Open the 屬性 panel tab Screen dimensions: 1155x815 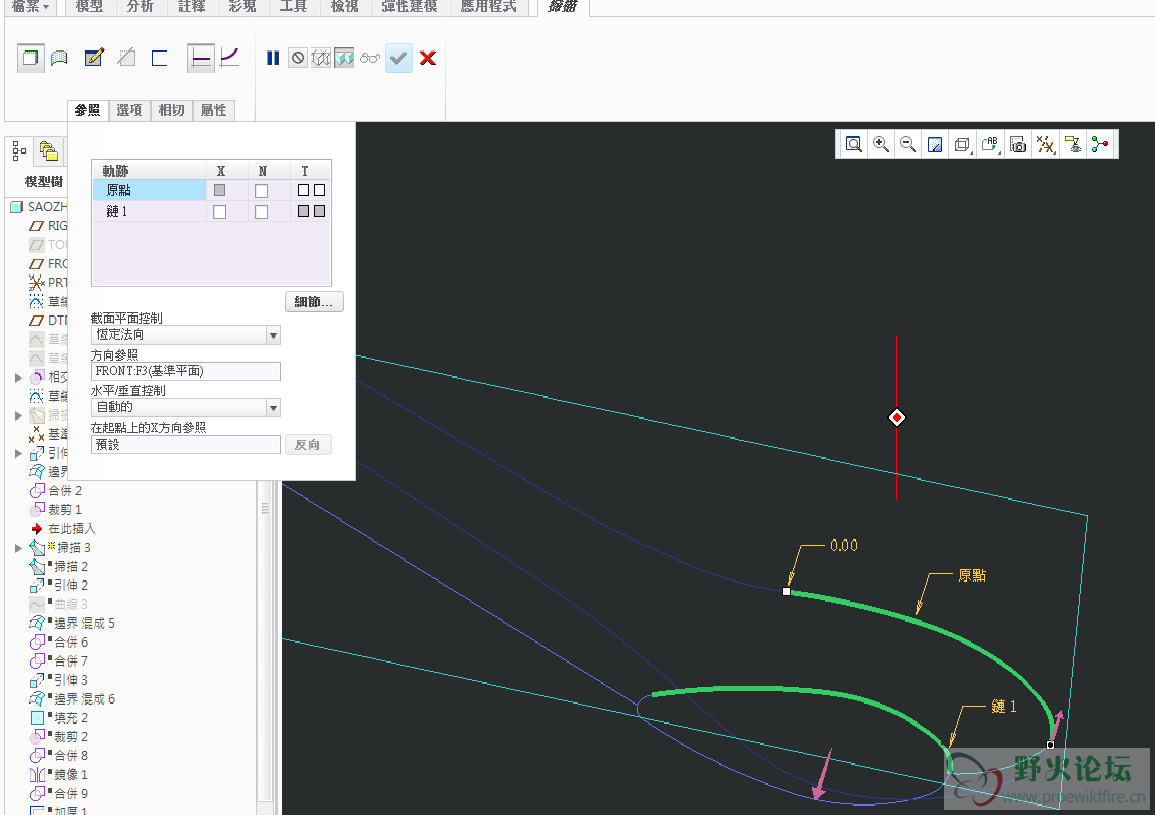(214, 111)
